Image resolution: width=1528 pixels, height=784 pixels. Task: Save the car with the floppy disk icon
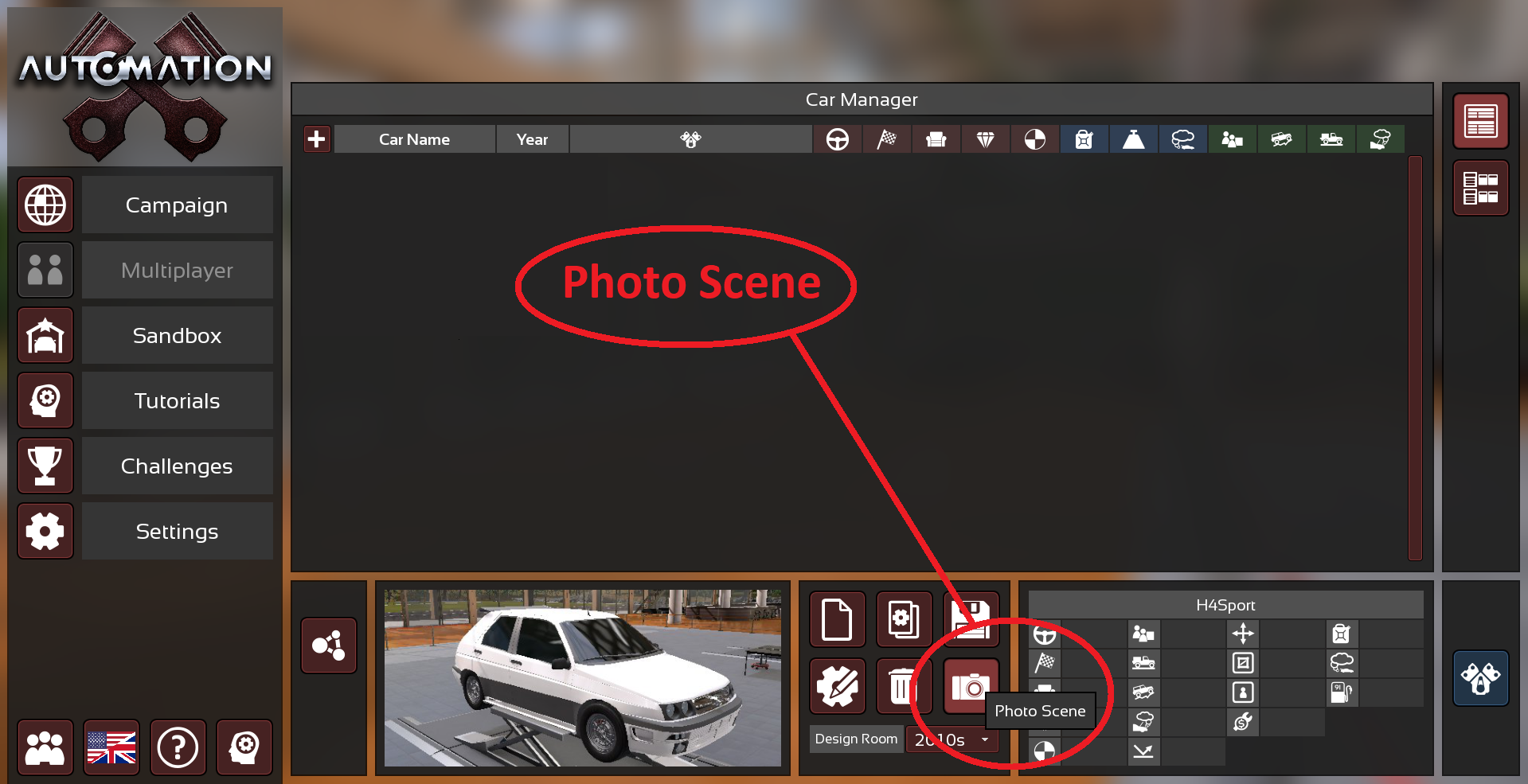(x=971, y=619)
